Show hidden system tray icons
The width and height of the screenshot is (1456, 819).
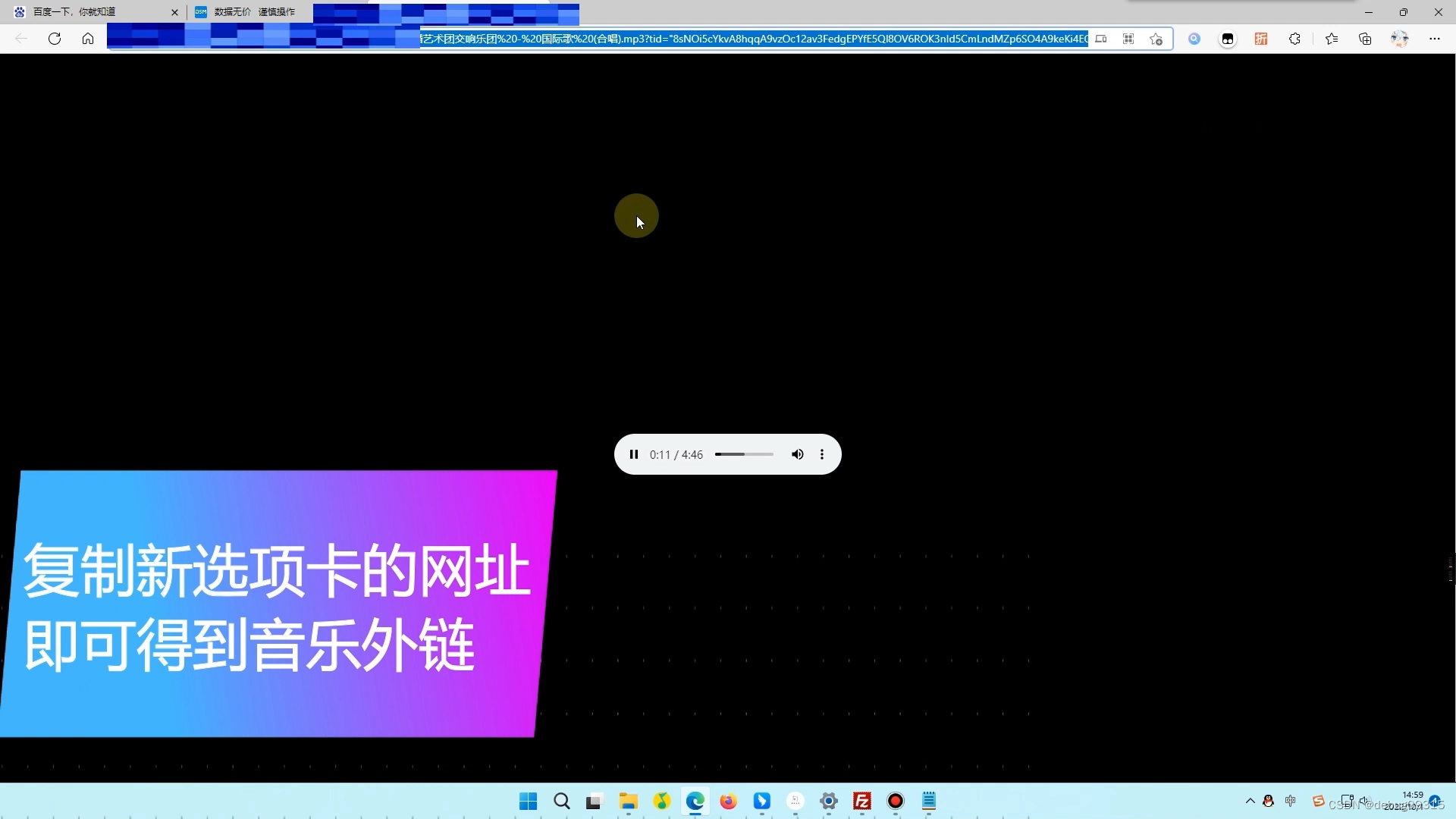pos(1250,801)
